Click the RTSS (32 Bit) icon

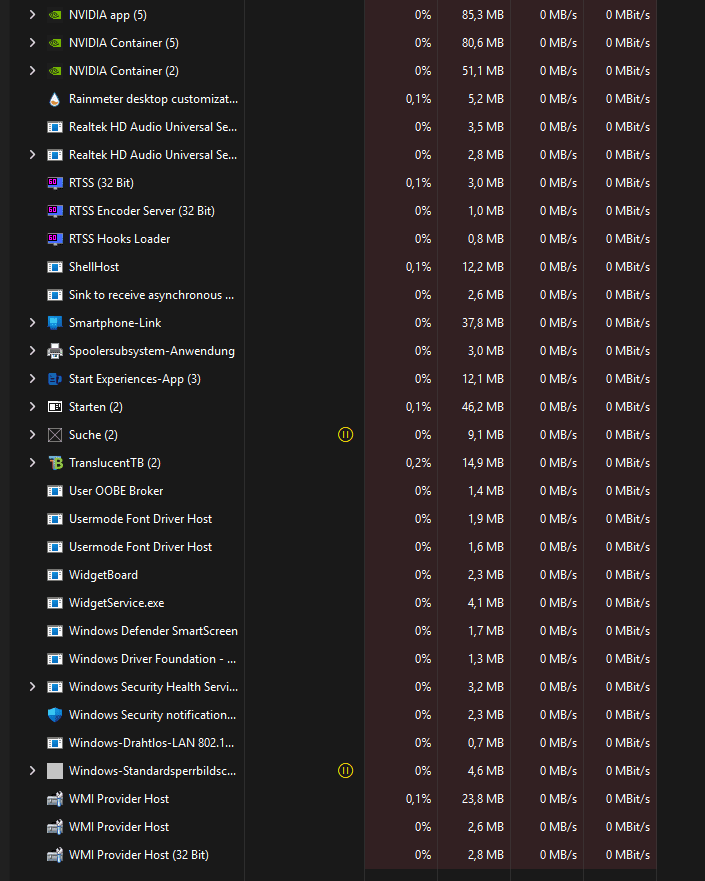pos(54,183)
